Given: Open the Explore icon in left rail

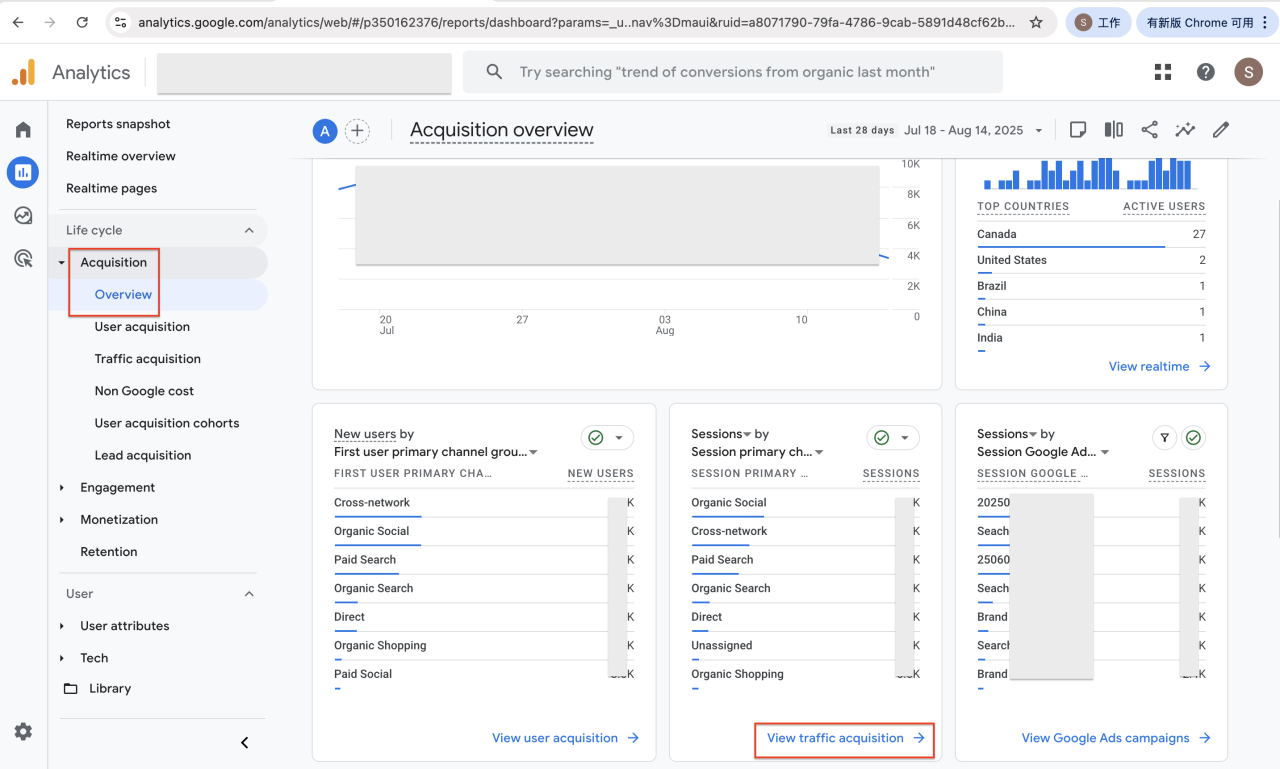Looking at the screenshot, I should (23, 215).
